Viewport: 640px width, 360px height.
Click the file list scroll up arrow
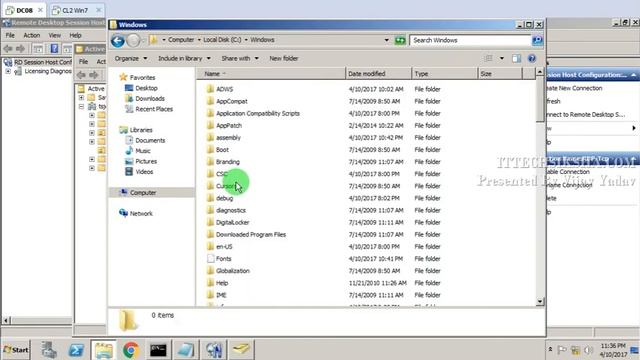pos(540,72)
